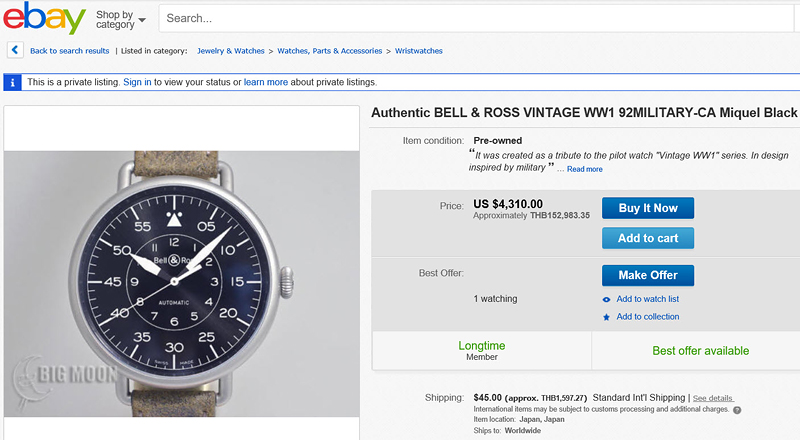Click the eBay logo

pos(44,18)
